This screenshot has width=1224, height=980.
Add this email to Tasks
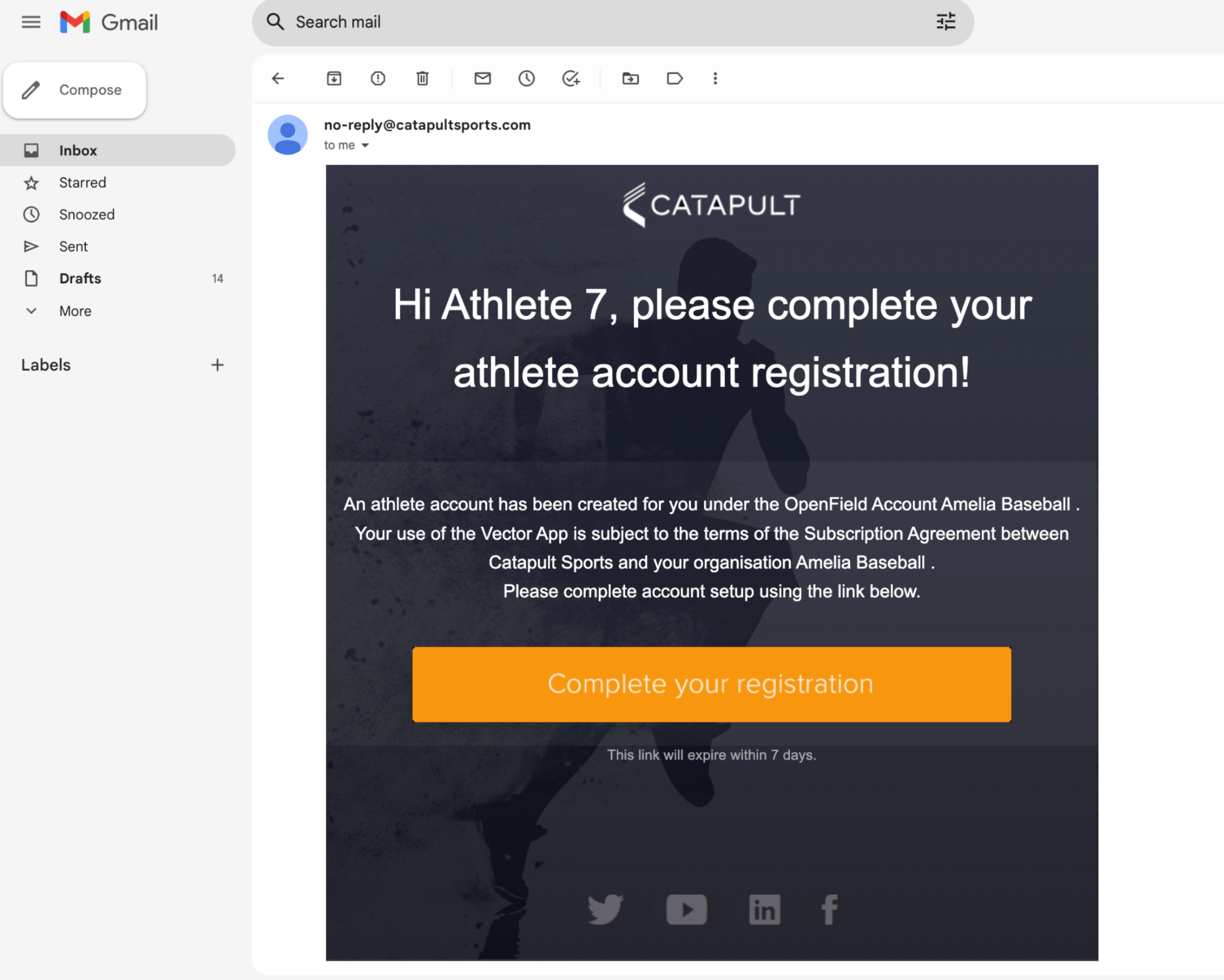pyautogui.click(x=570, y=78)
